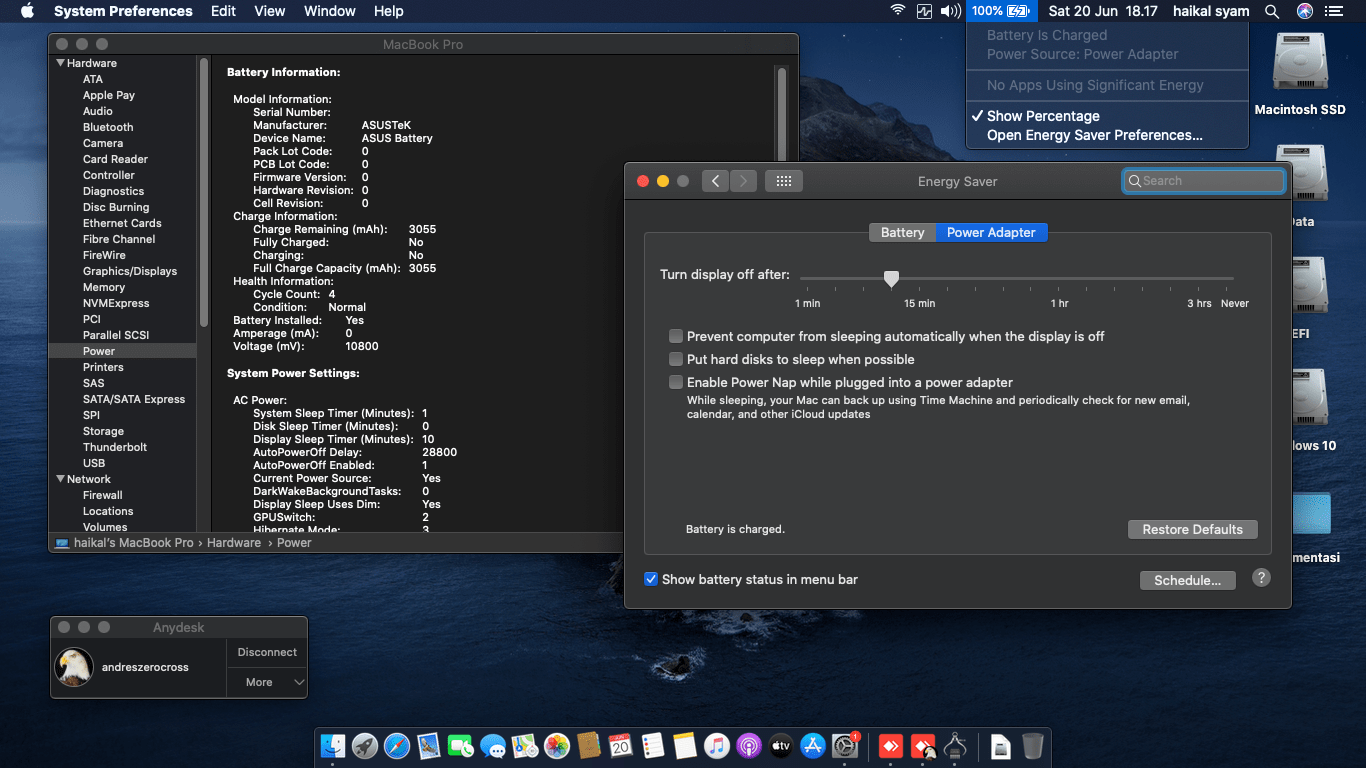
Task: Select USB in the Hardware list
Action: coord(94,463)
